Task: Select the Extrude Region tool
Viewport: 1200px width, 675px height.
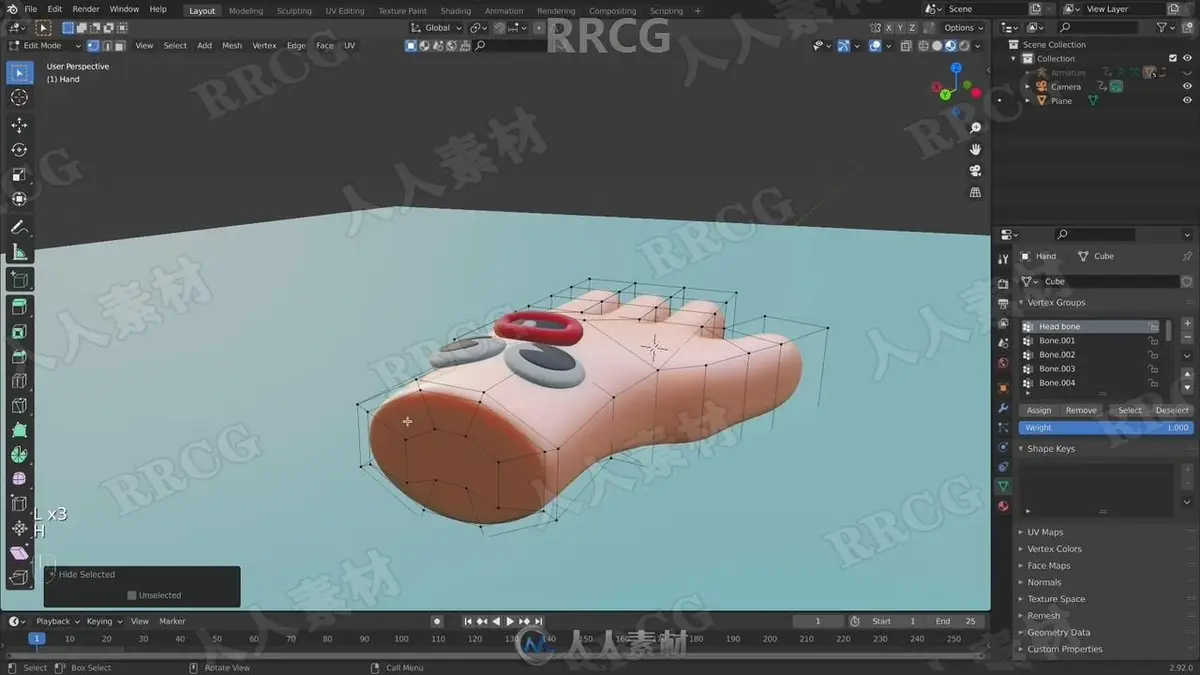Action: 19,308
